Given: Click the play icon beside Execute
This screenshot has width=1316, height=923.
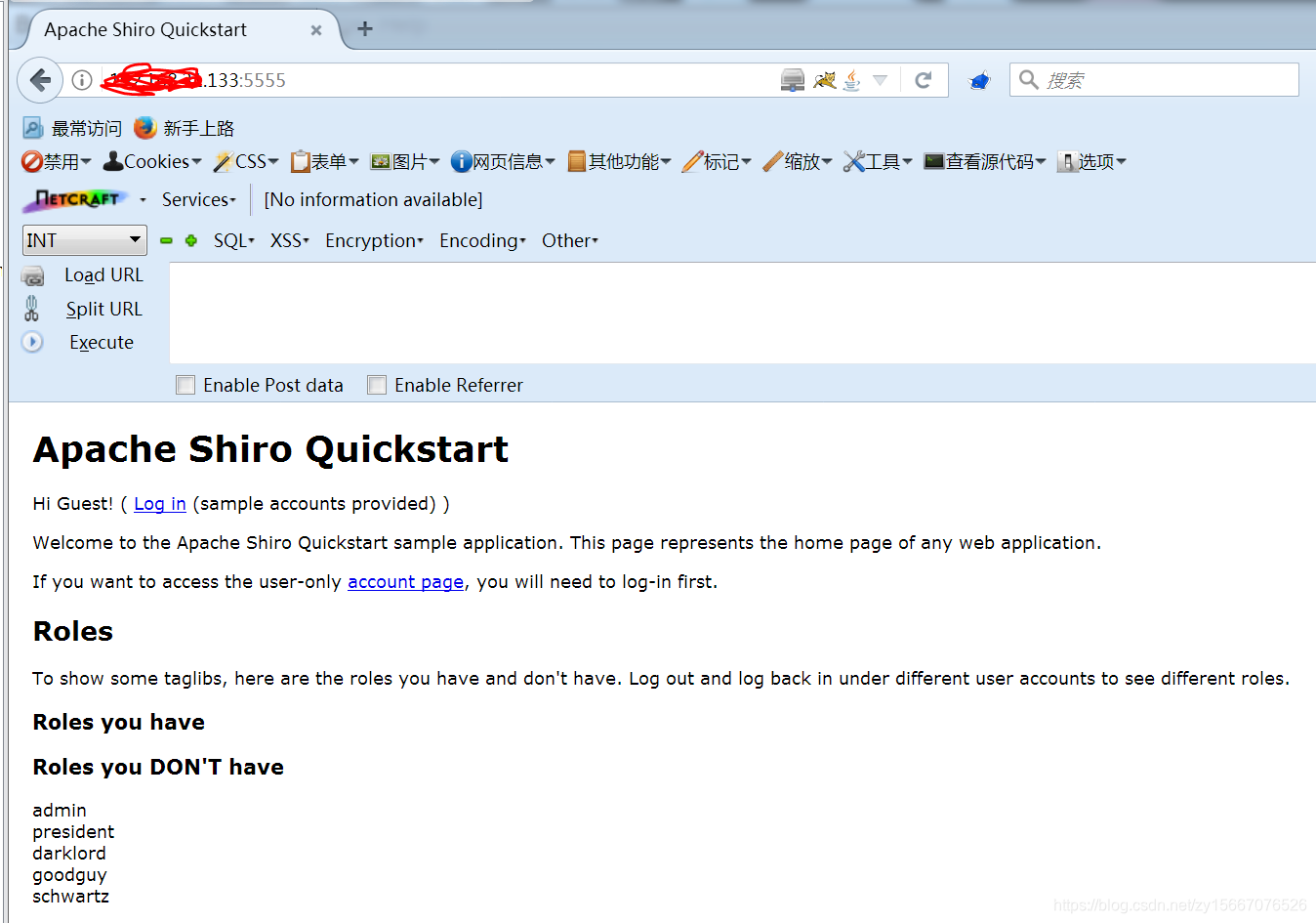Looking at the screenshot, I should pos(32,342).
